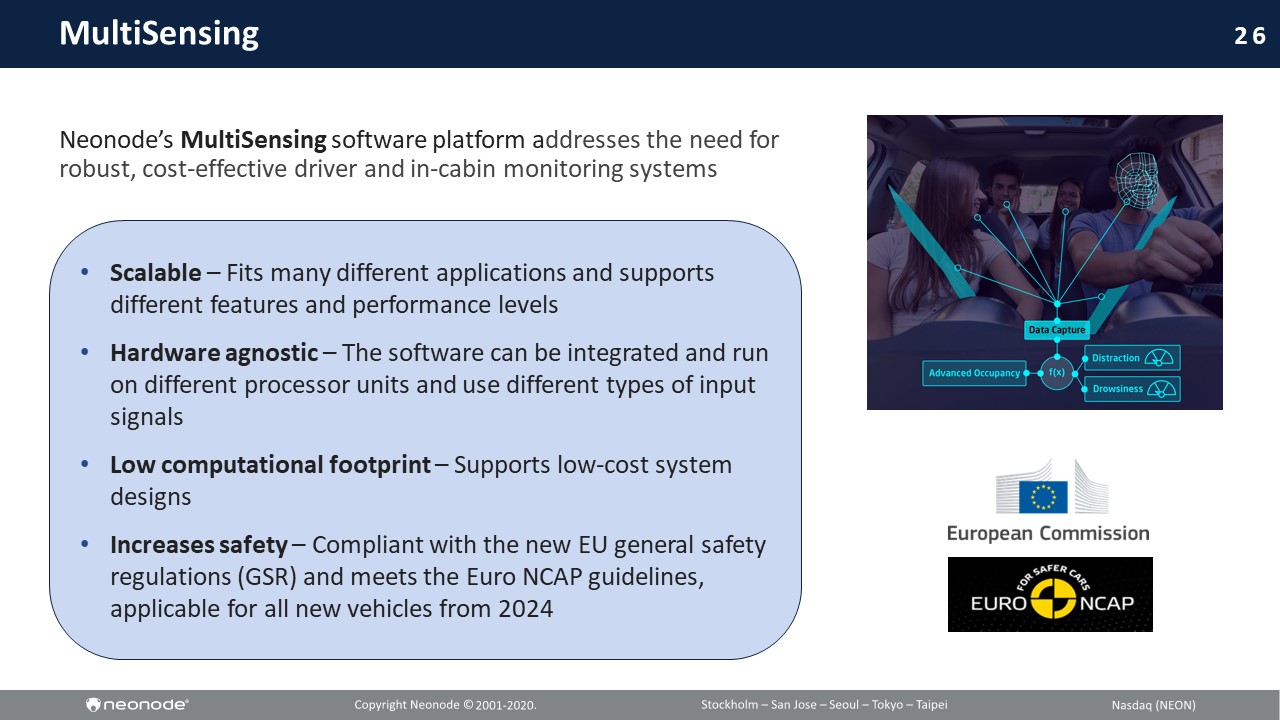This screenshot has height=720, width=1280.
Task: Click the MultiSensing slide title
Action: [159, 34]
